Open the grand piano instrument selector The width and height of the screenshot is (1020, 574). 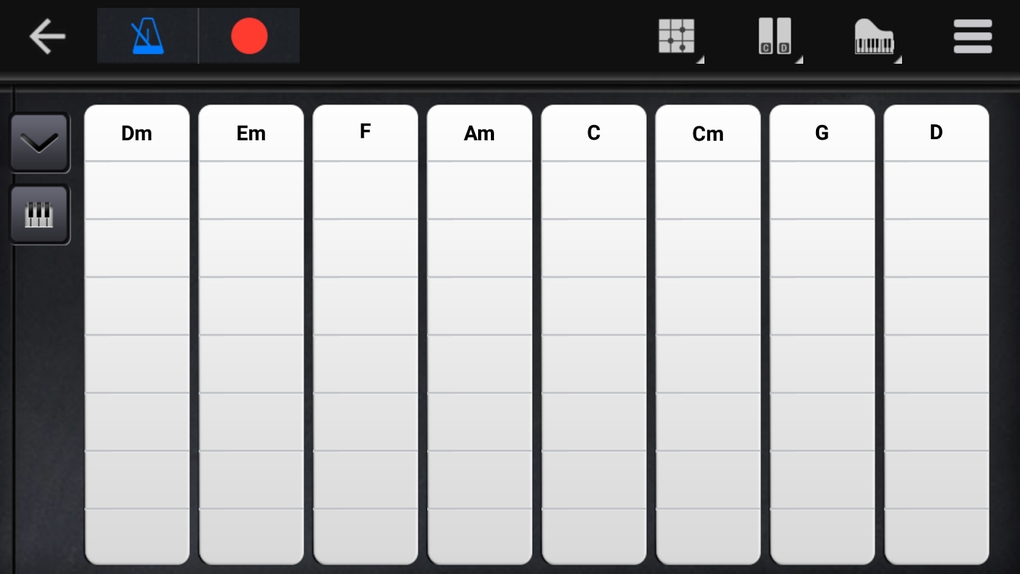pyautogui.click(x=876, y=36)
